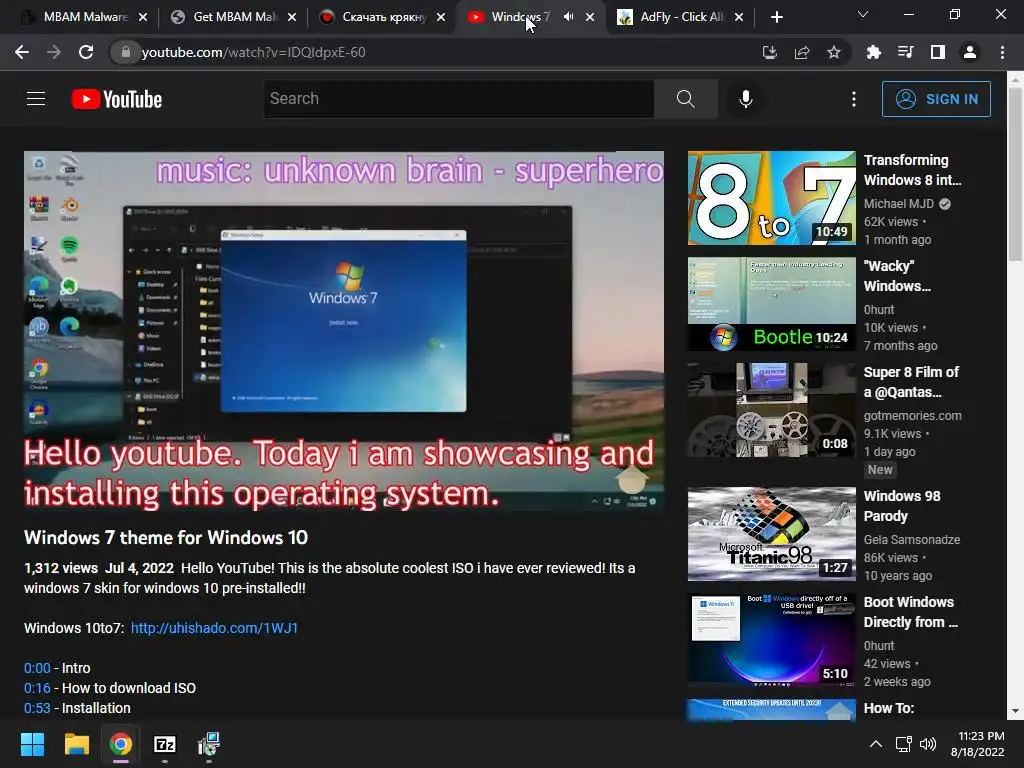The height and width of the screenshot is (768, 1024).
Task: Open Boot Windows Directly from USB thumbnail
Action: [x=771, y=639]
